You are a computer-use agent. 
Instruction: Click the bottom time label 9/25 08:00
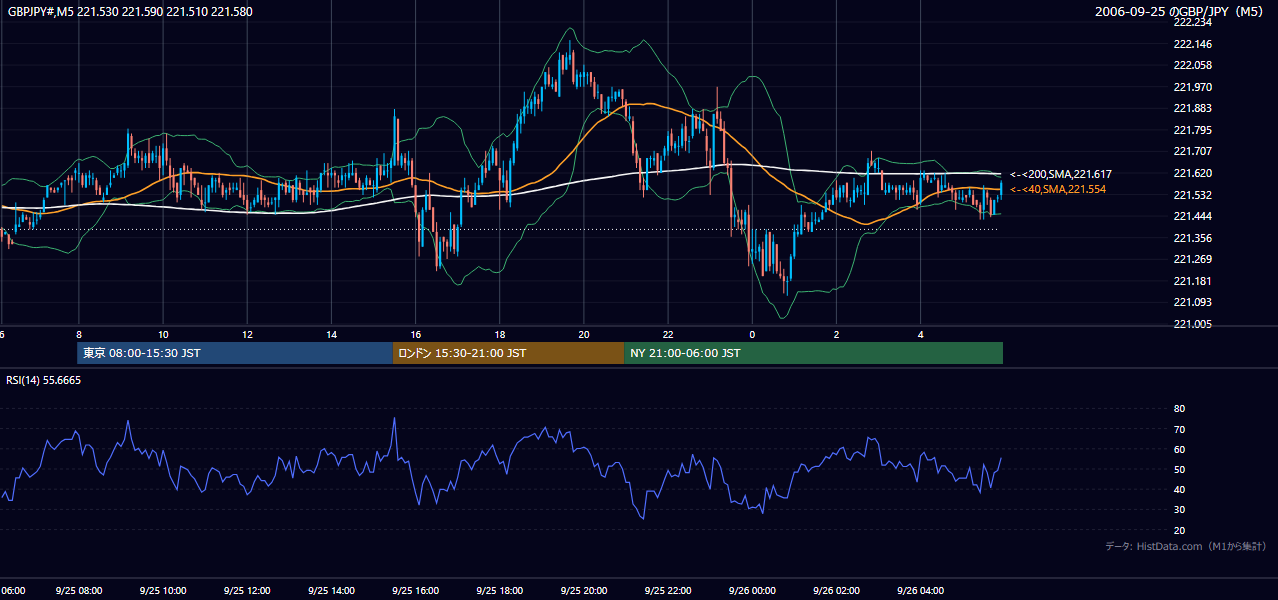79,591
